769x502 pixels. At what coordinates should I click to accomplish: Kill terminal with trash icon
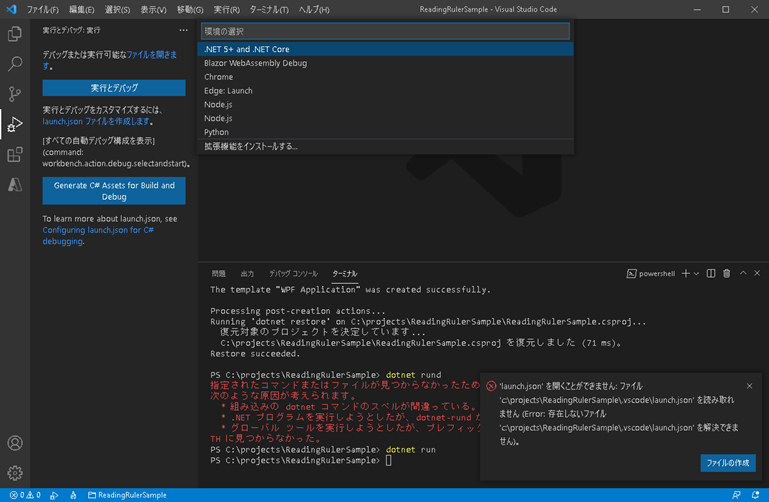(727, 274)
